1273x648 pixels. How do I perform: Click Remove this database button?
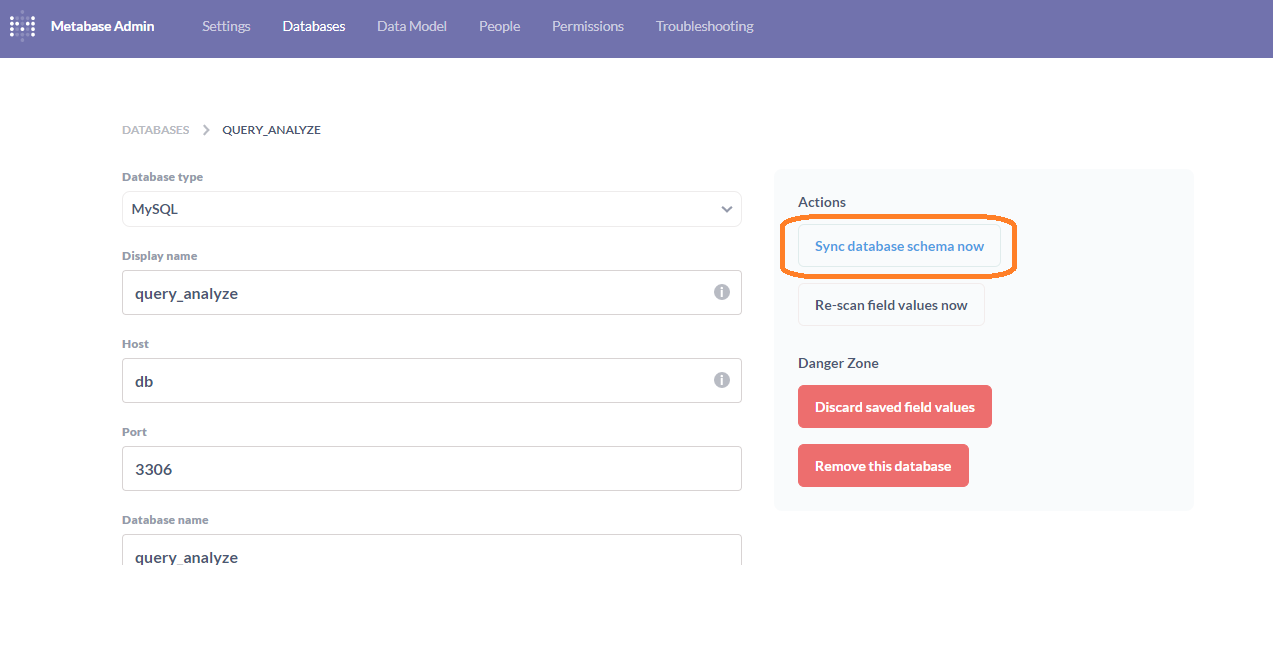coord(883,466)
